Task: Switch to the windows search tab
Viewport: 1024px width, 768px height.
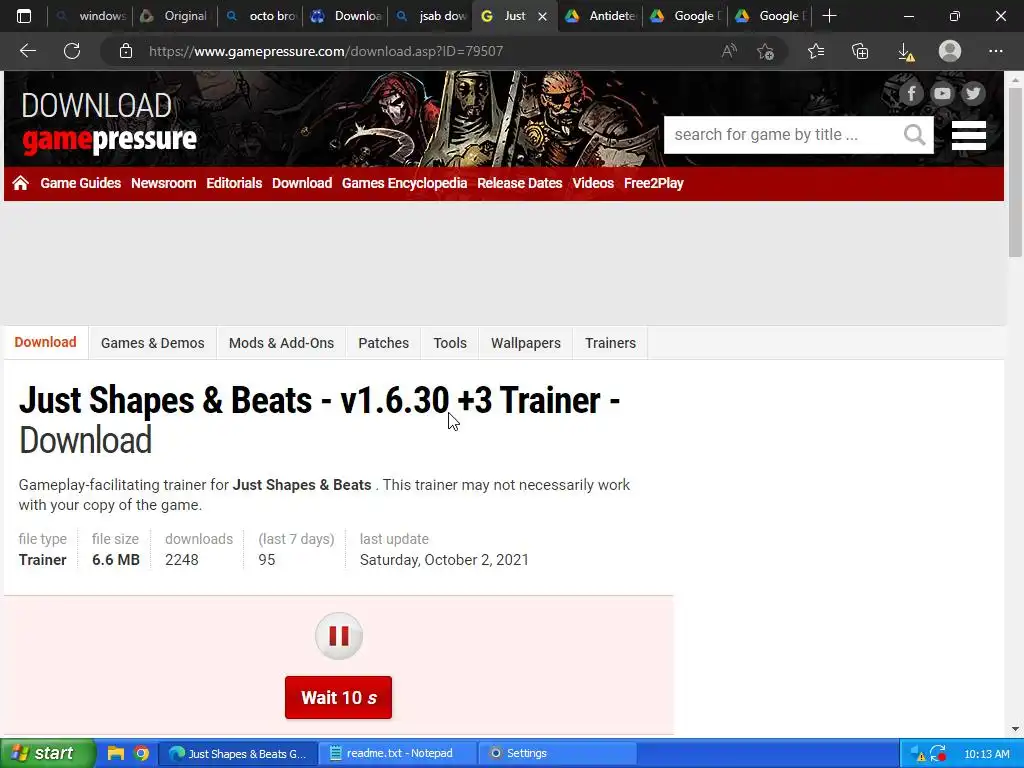Action: tap(90, 16)
